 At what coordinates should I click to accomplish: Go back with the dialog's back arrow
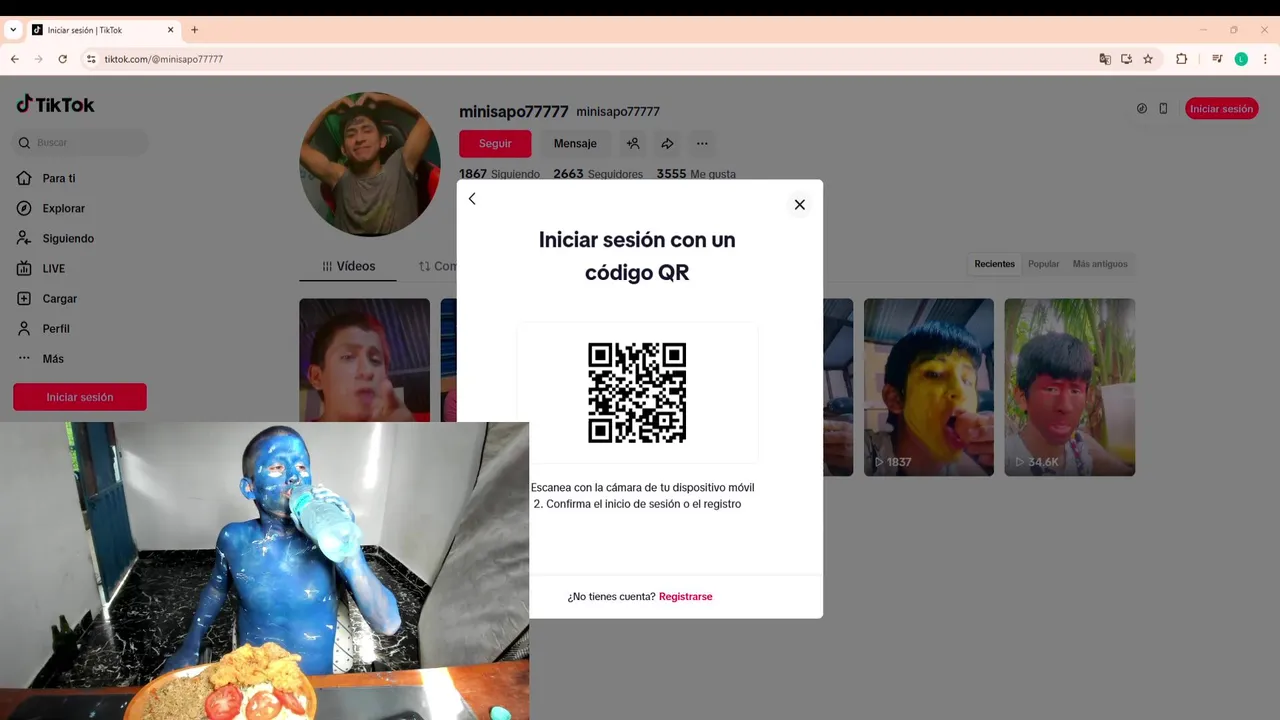tap(472, 199)
